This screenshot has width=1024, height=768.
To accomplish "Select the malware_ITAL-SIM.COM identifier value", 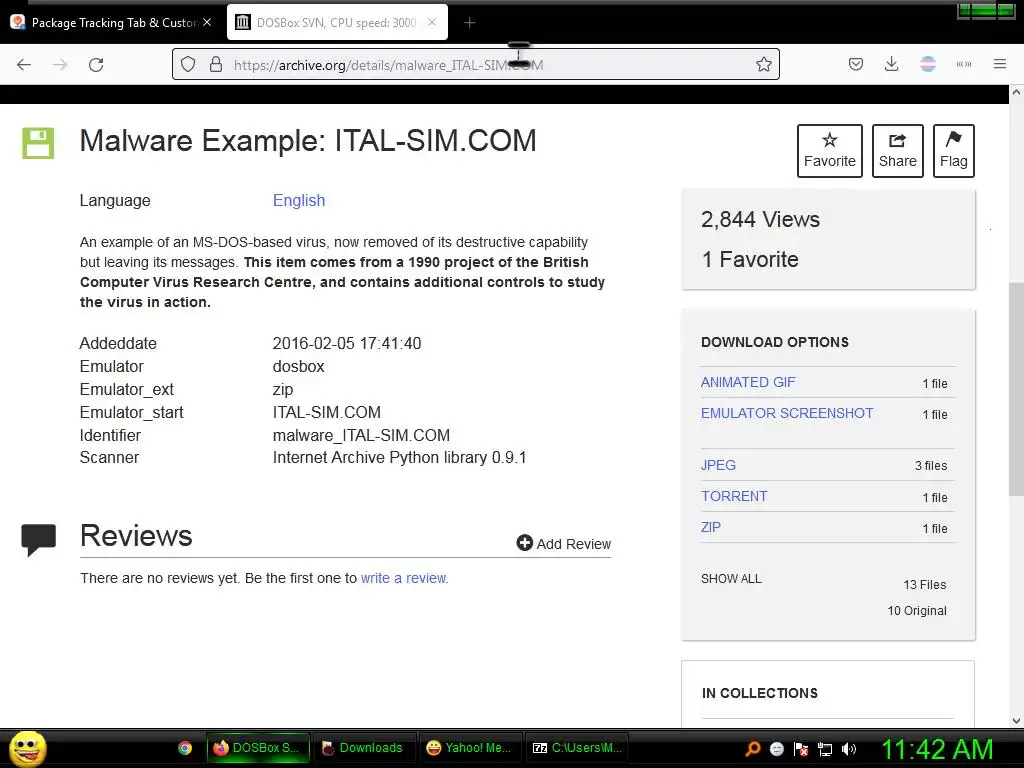I will pyautogui.click(x=361, y=436).
